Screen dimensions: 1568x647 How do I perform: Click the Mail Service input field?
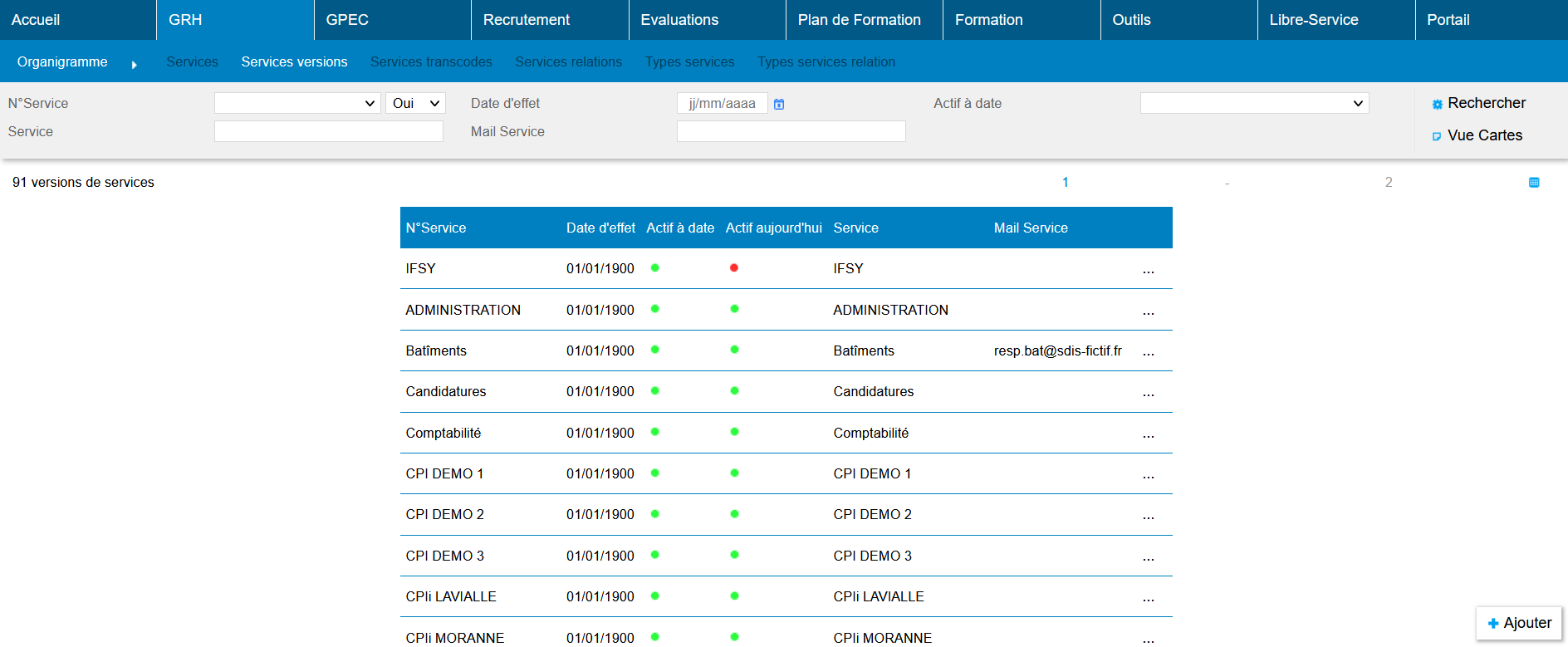click(x=791, y=131)
